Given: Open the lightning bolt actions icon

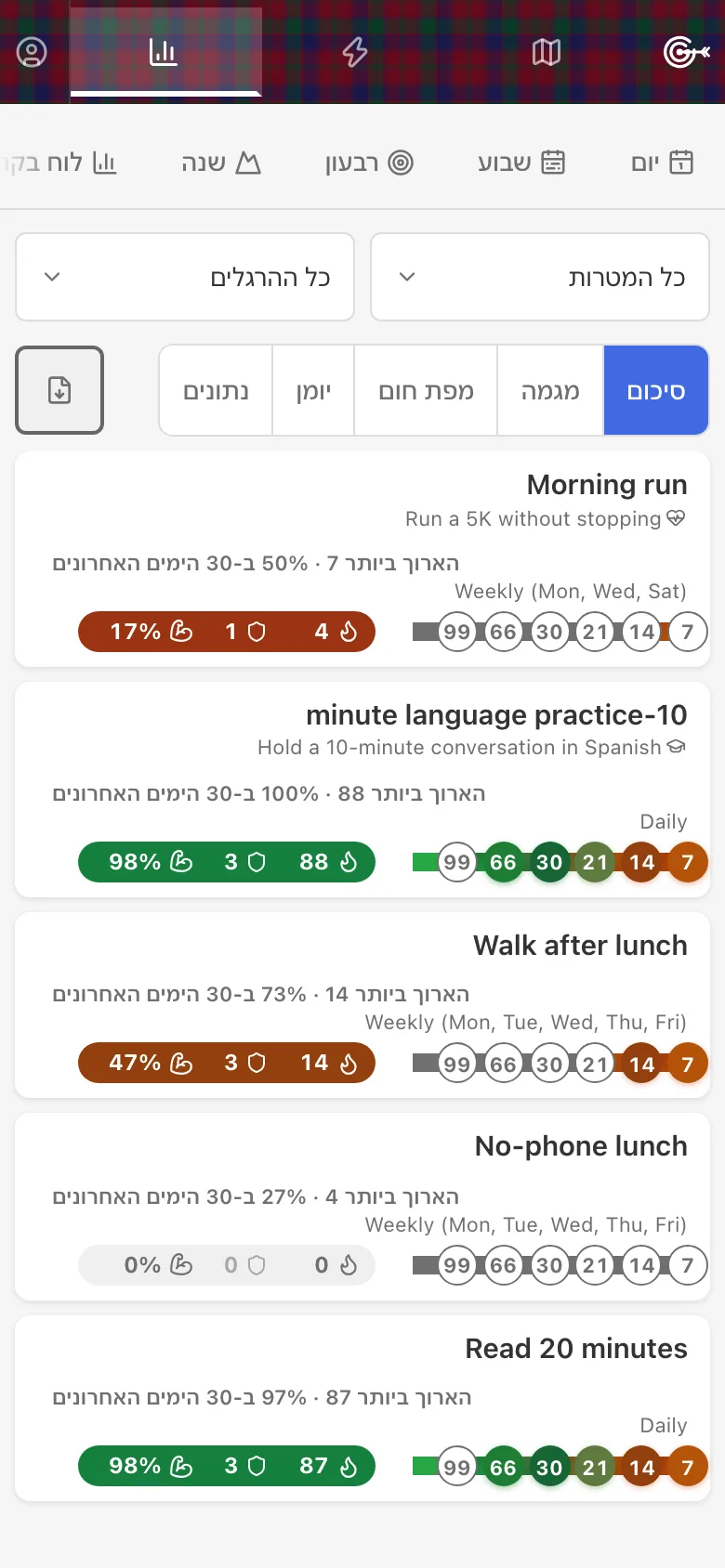Looking at the screenshot, I should [355, 52].
